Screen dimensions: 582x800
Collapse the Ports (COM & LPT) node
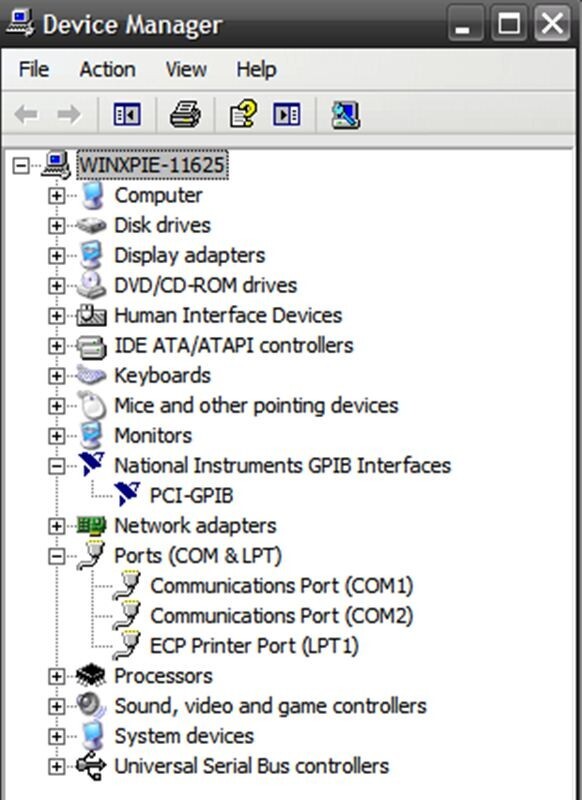tap(56, 556)
